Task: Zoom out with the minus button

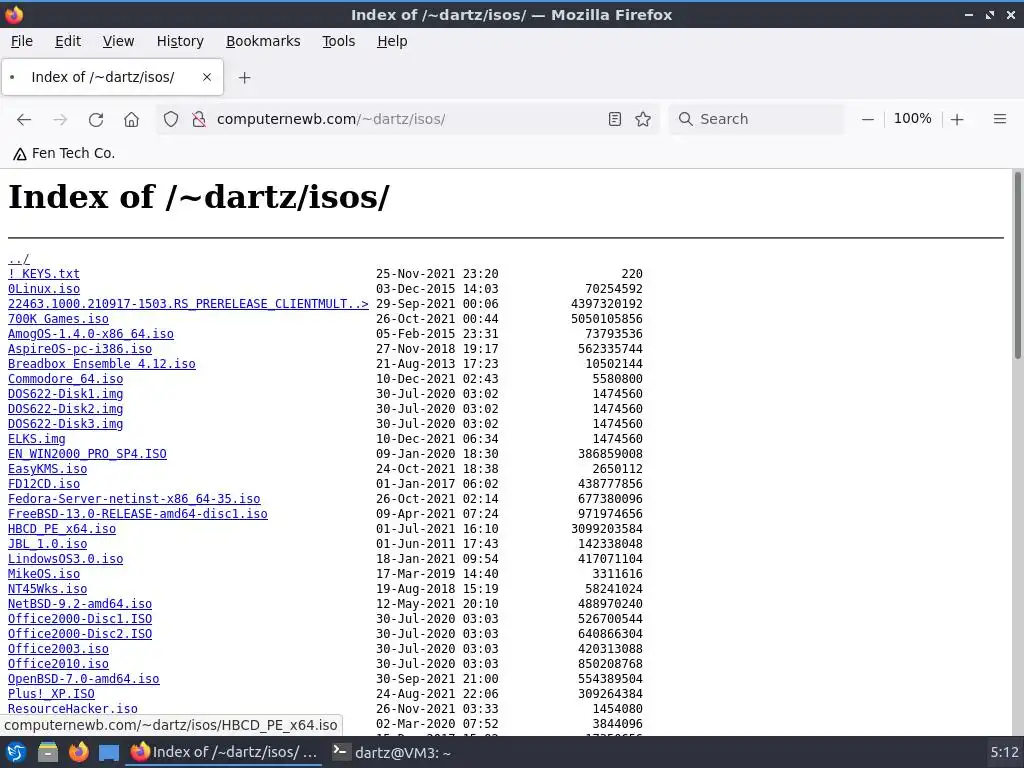Action: tap(867, 119)
